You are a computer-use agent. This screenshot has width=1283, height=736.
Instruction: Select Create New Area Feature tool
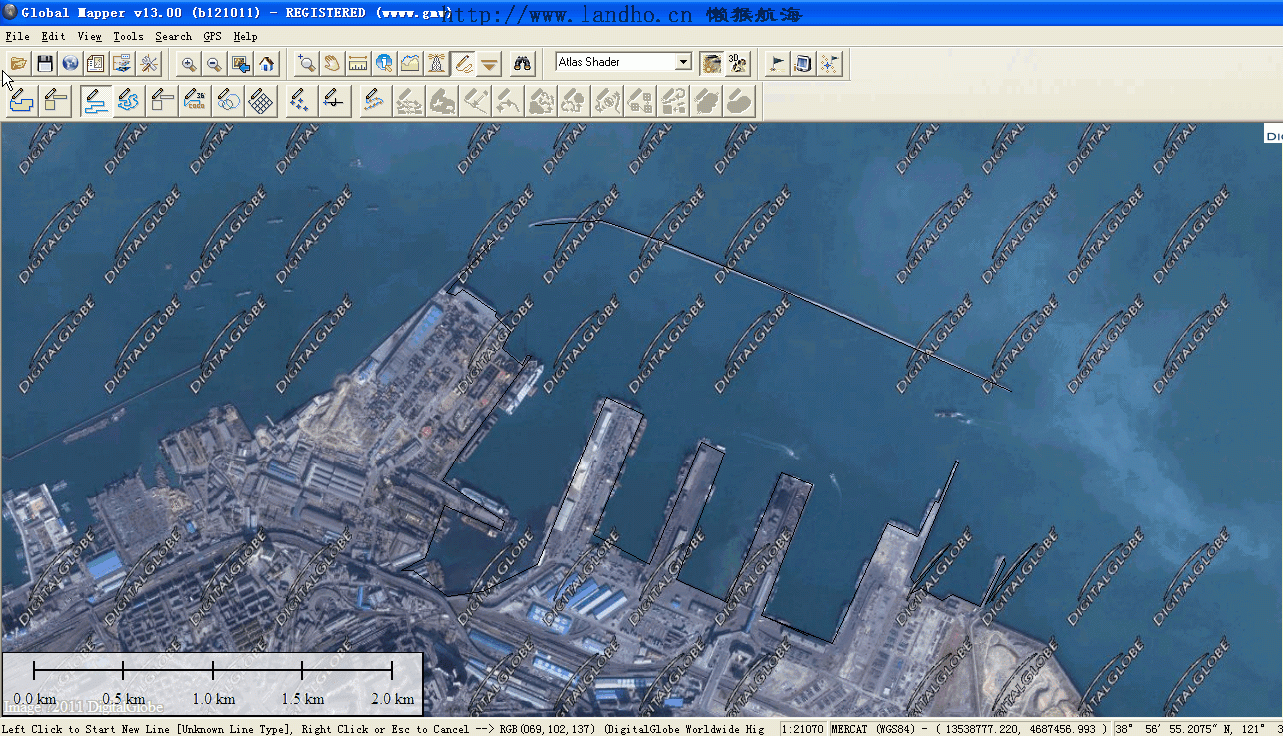(22, 101)
